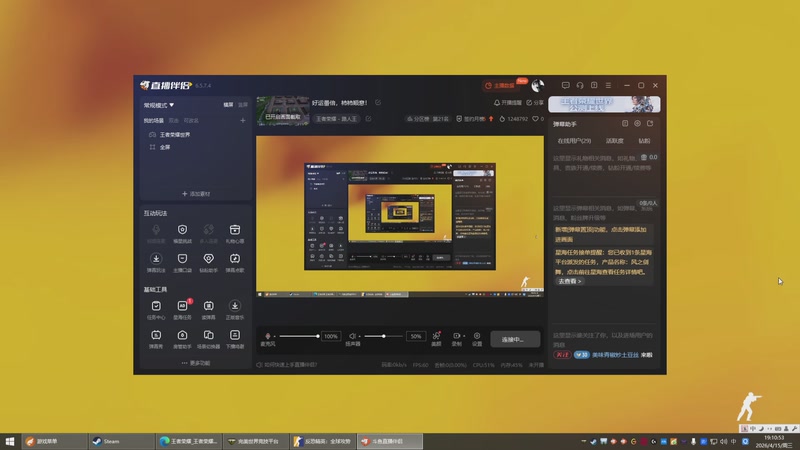The height and width of the screenshot is (450, 800).
Task: Edit the 王者荣耀 category tag pencil
Action: click(368, 119)
